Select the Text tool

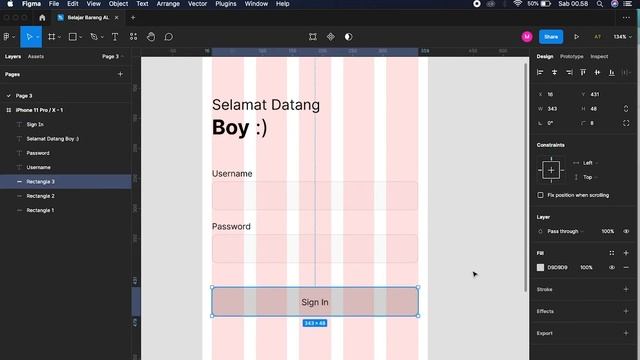tap(115, 37)
